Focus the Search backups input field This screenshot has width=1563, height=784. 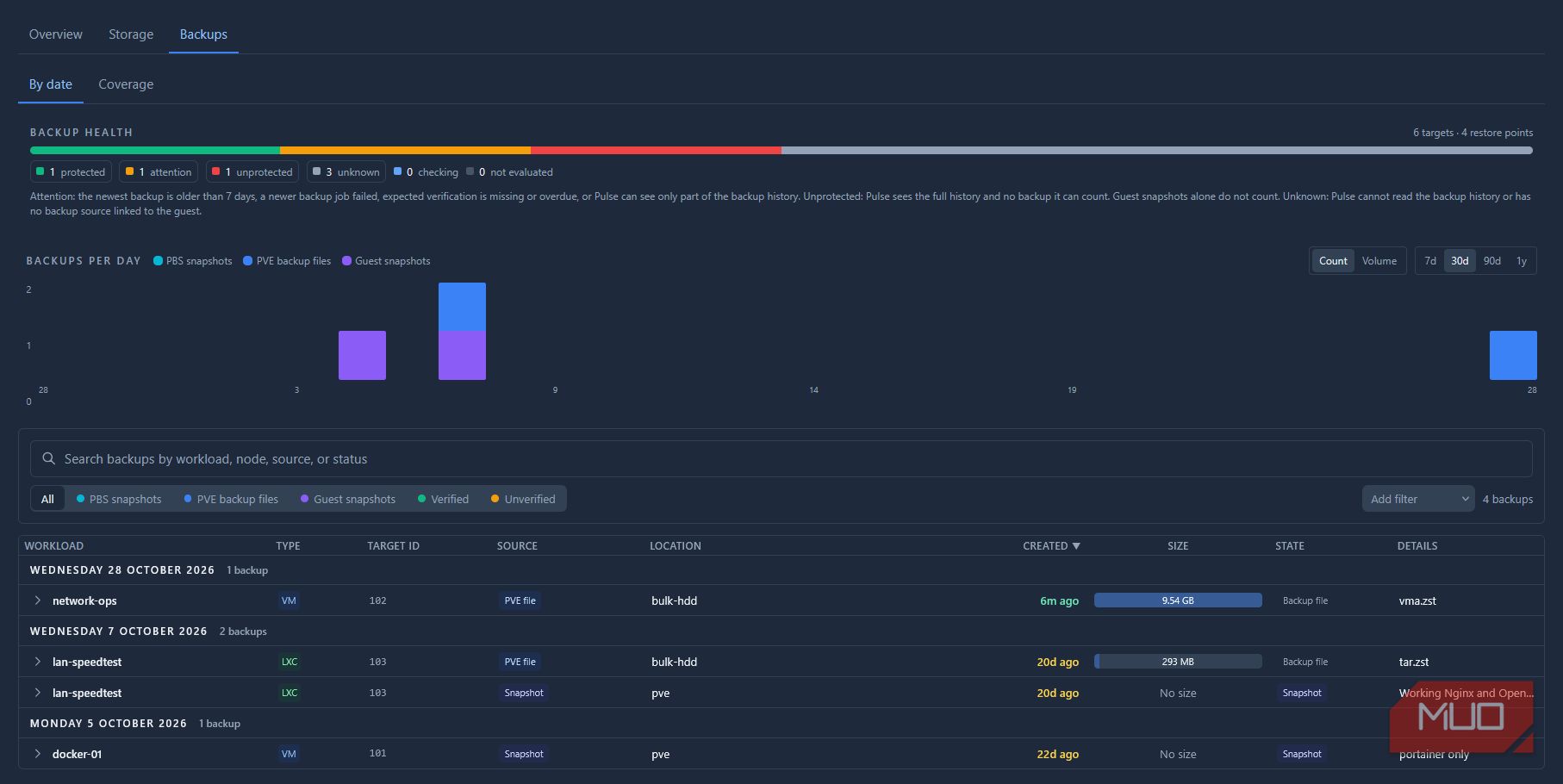pos(781,459)
